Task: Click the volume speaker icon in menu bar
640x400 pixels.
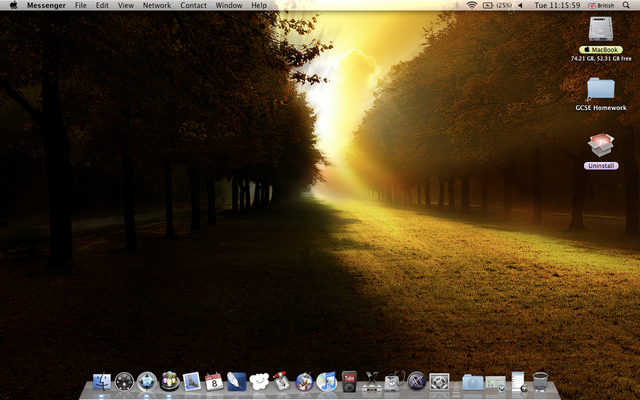Action: click(520, 5)
